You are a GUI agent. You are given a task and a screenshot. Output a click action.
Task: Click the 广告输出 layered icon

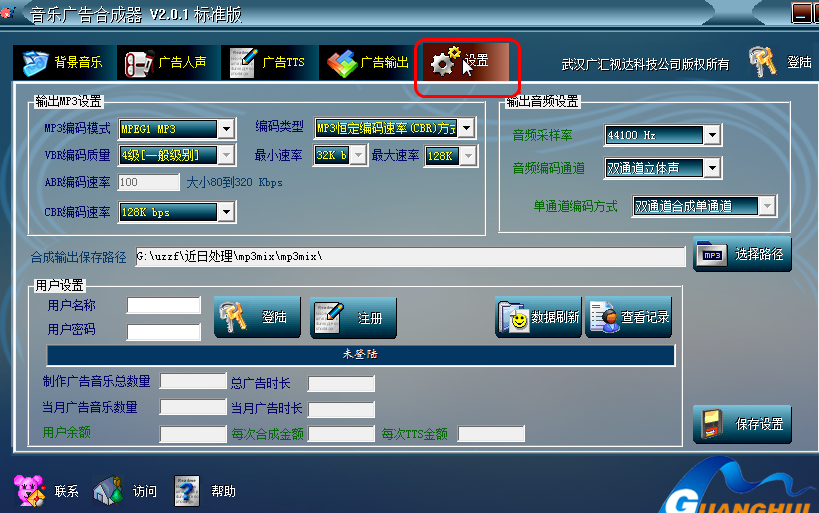coord(342,64)
